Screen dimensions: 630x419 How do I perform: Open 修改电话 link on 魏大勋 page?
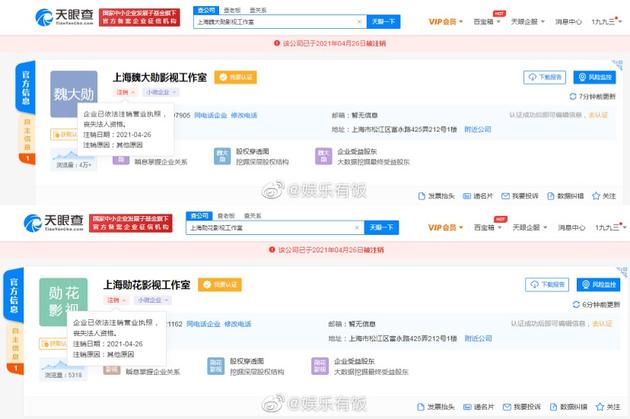244,115
